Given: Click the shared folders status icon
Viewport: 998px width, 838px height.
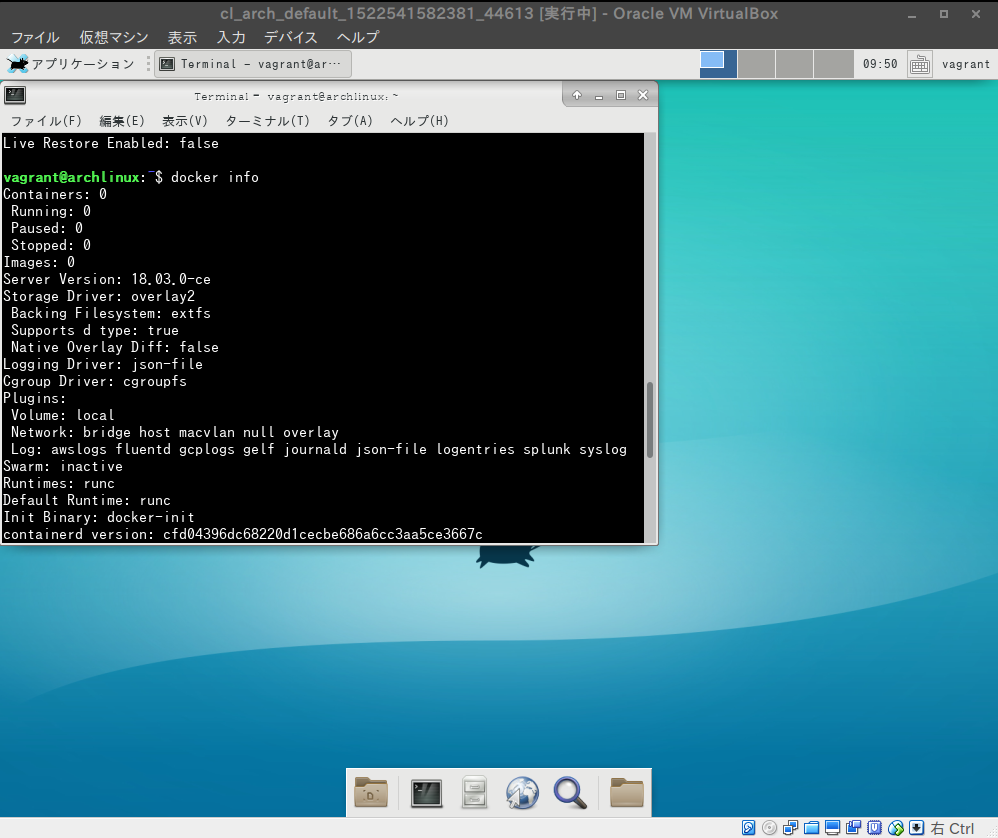Looking at the screenshot, I should coord(812,828).
